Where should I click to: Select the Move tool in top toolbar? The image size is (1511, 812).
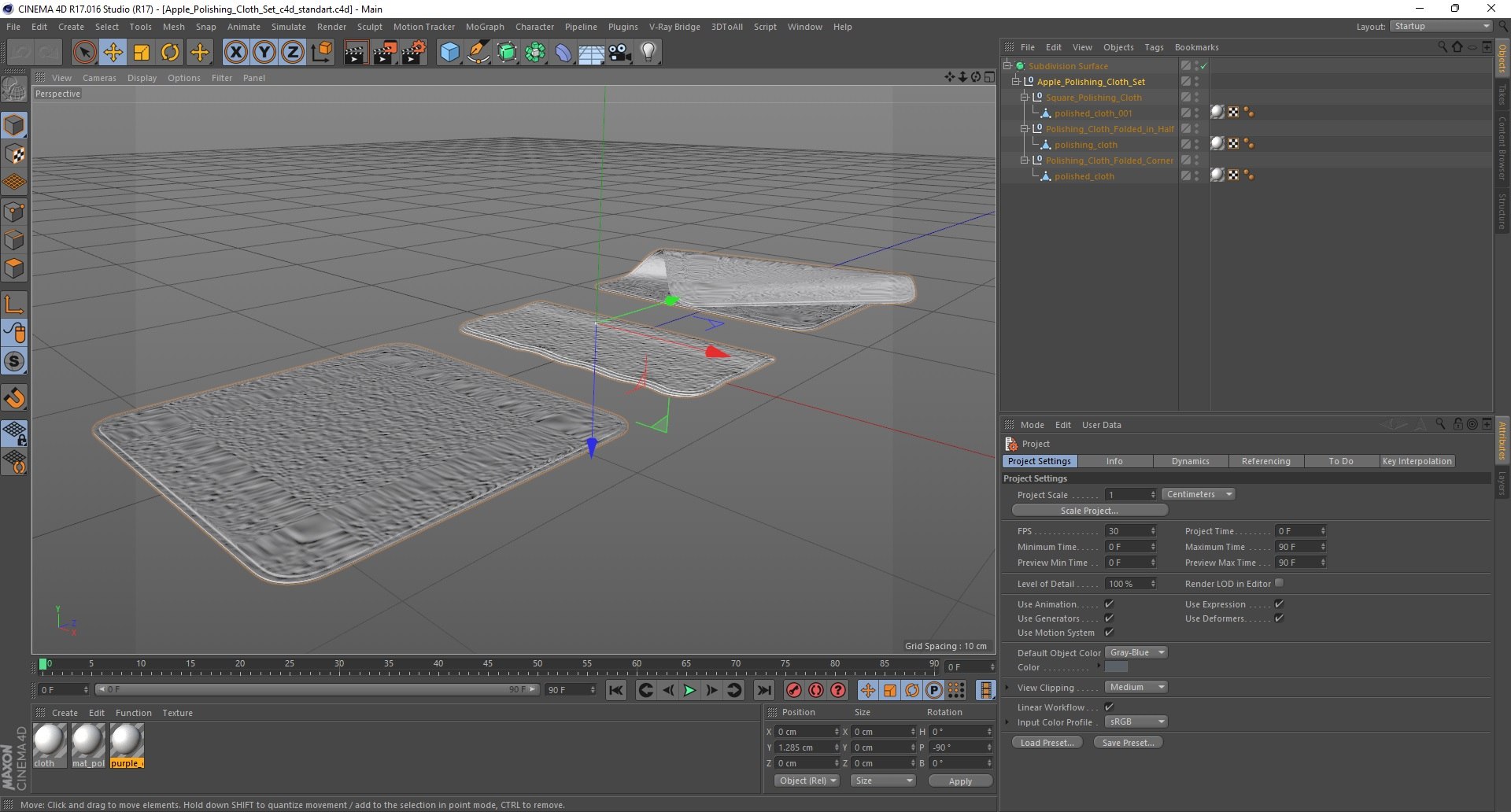(113, 53)
